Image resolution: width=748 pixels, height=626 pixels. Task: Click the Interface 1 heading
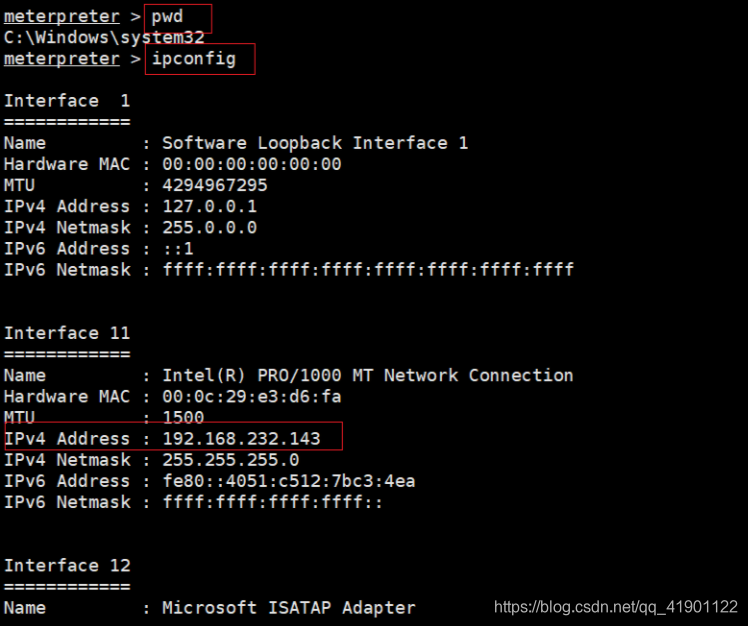pyautogui.click(x=67, y=101)
